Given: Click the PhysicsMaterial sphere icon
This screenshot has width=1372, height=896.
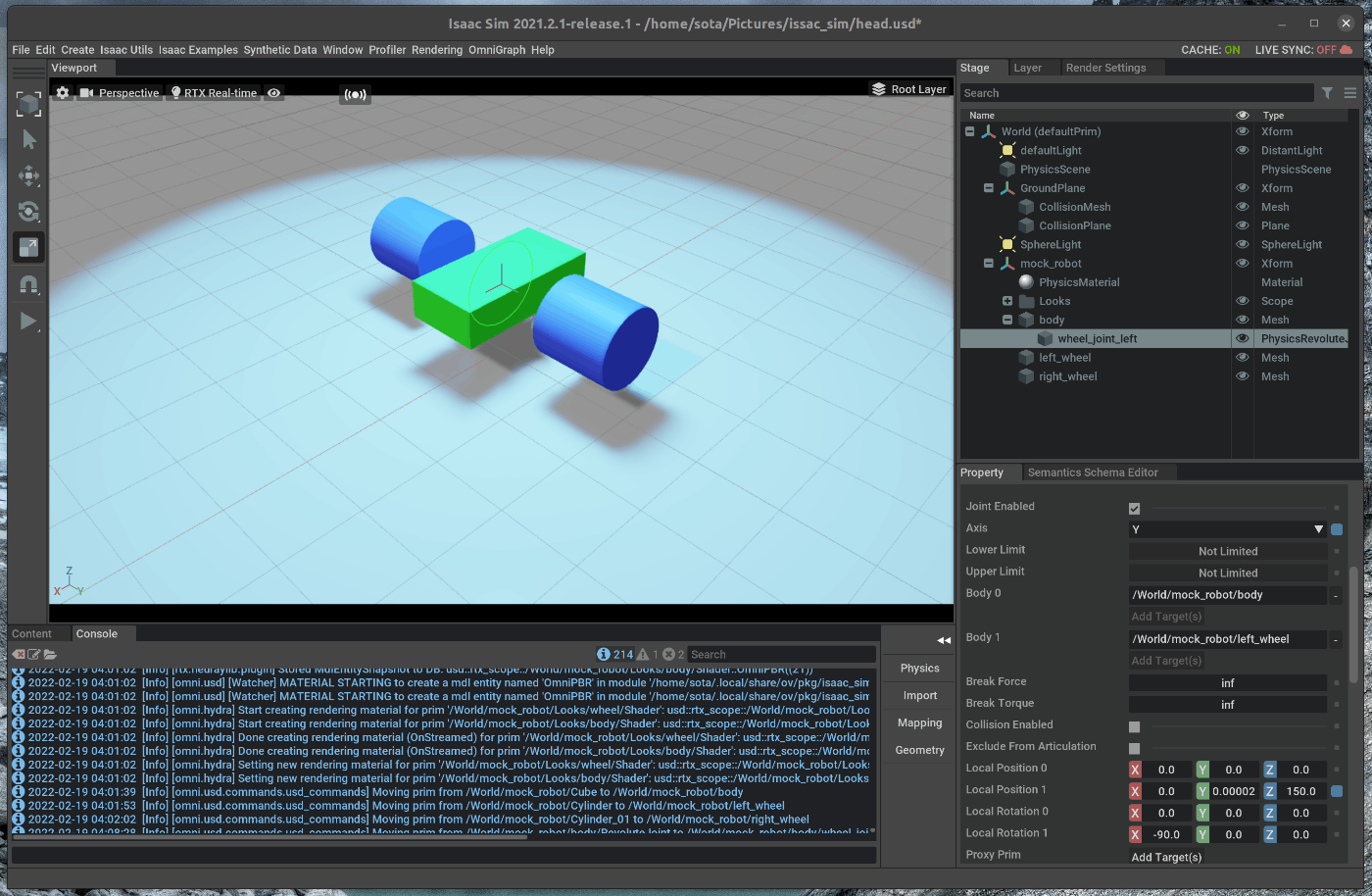Looking at the screenshot, I should click(1026, 282).
